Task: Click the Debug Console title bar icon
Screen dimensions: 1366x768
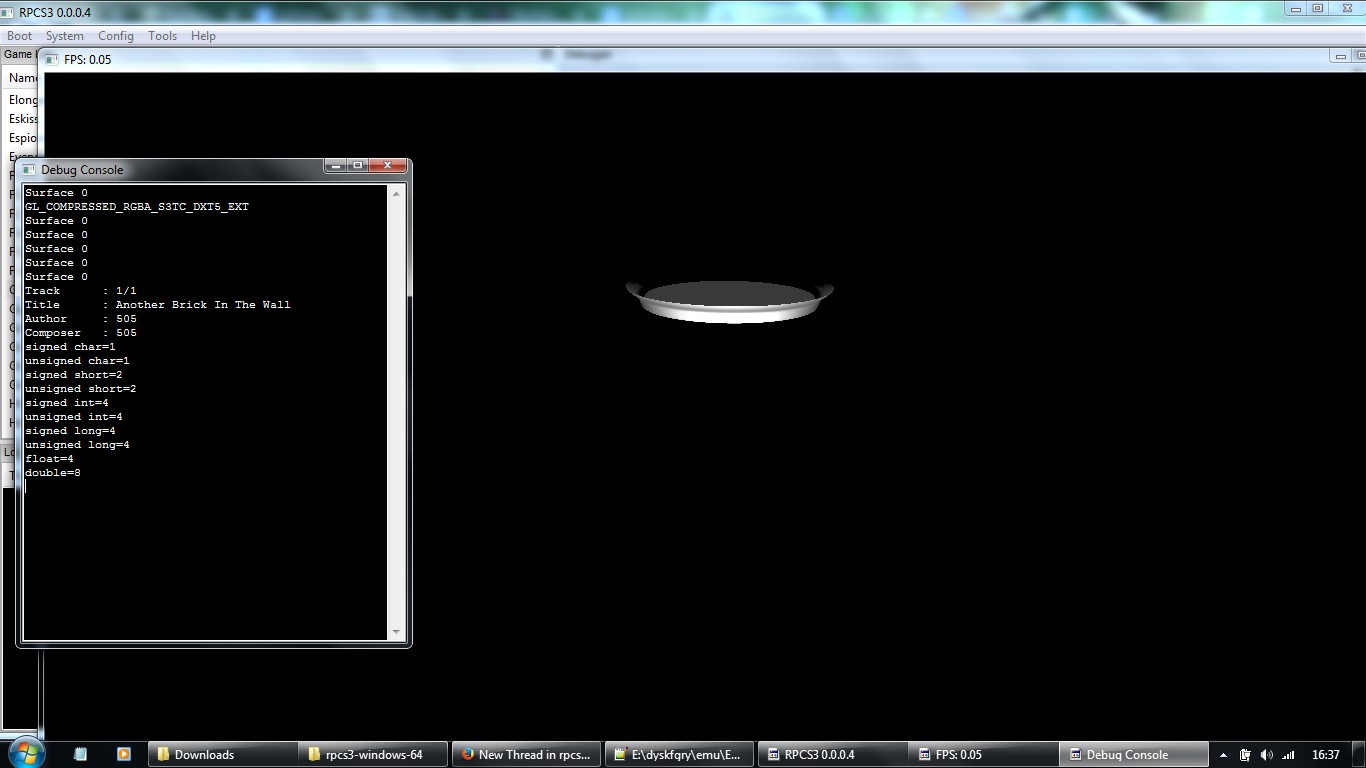Action: point(29,170)
